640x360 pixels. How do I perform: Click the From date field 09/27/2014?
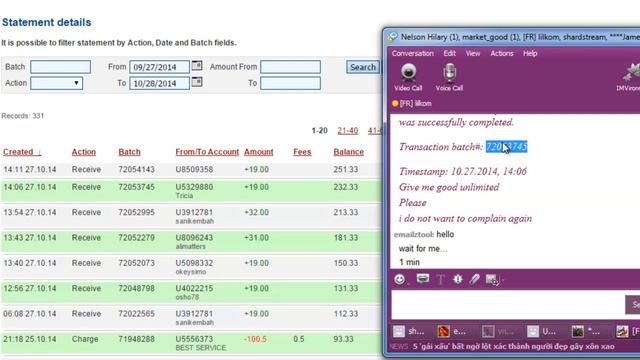click(x=159, y=67)
